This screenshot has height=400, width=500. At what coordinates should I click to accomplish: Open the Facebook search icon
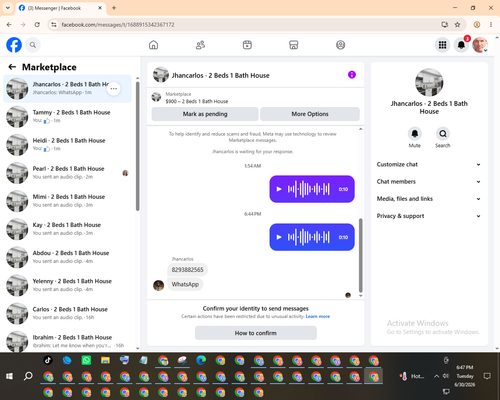(x=33, y=45)
